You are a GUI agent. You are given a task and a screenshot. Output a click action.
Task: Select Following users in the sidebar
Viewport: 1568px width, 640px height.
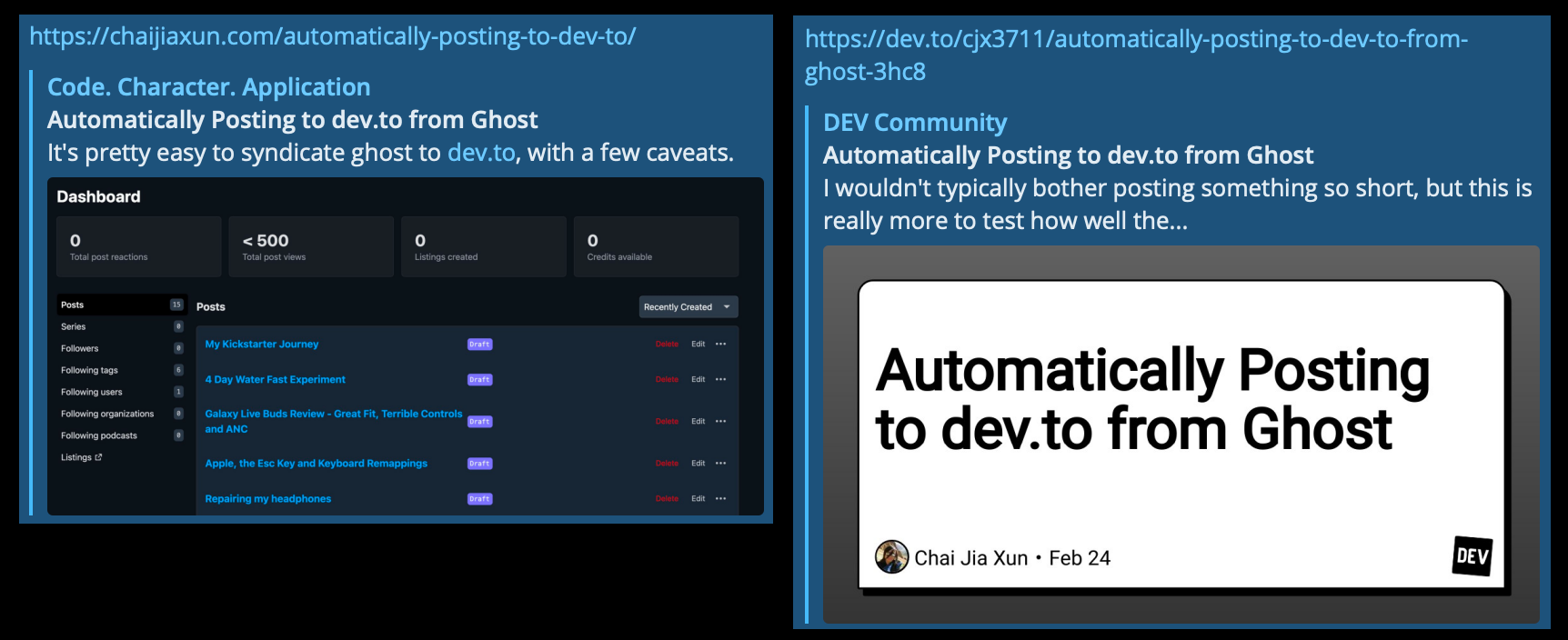[121, 392]
